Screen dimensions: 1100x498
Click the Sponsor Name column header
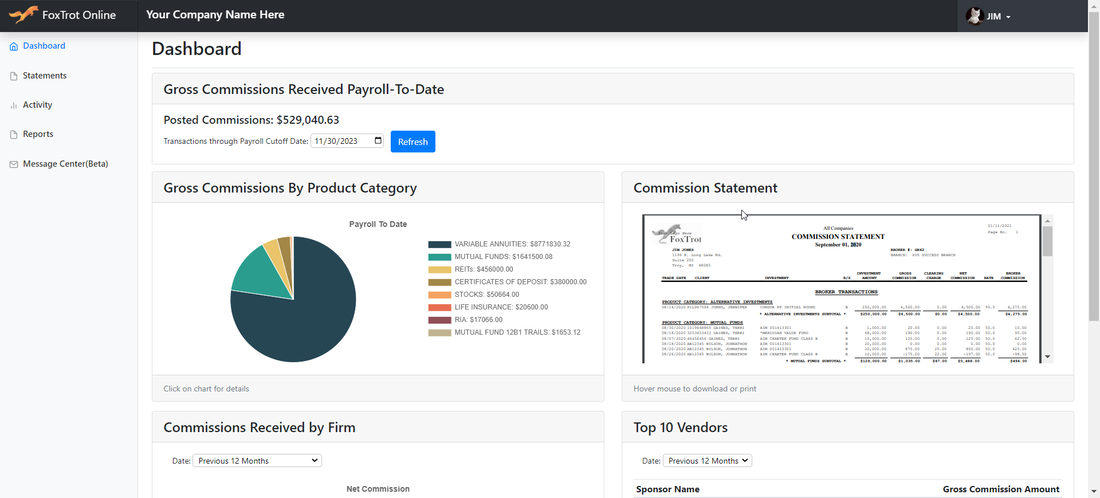click(x=668, y=490)
